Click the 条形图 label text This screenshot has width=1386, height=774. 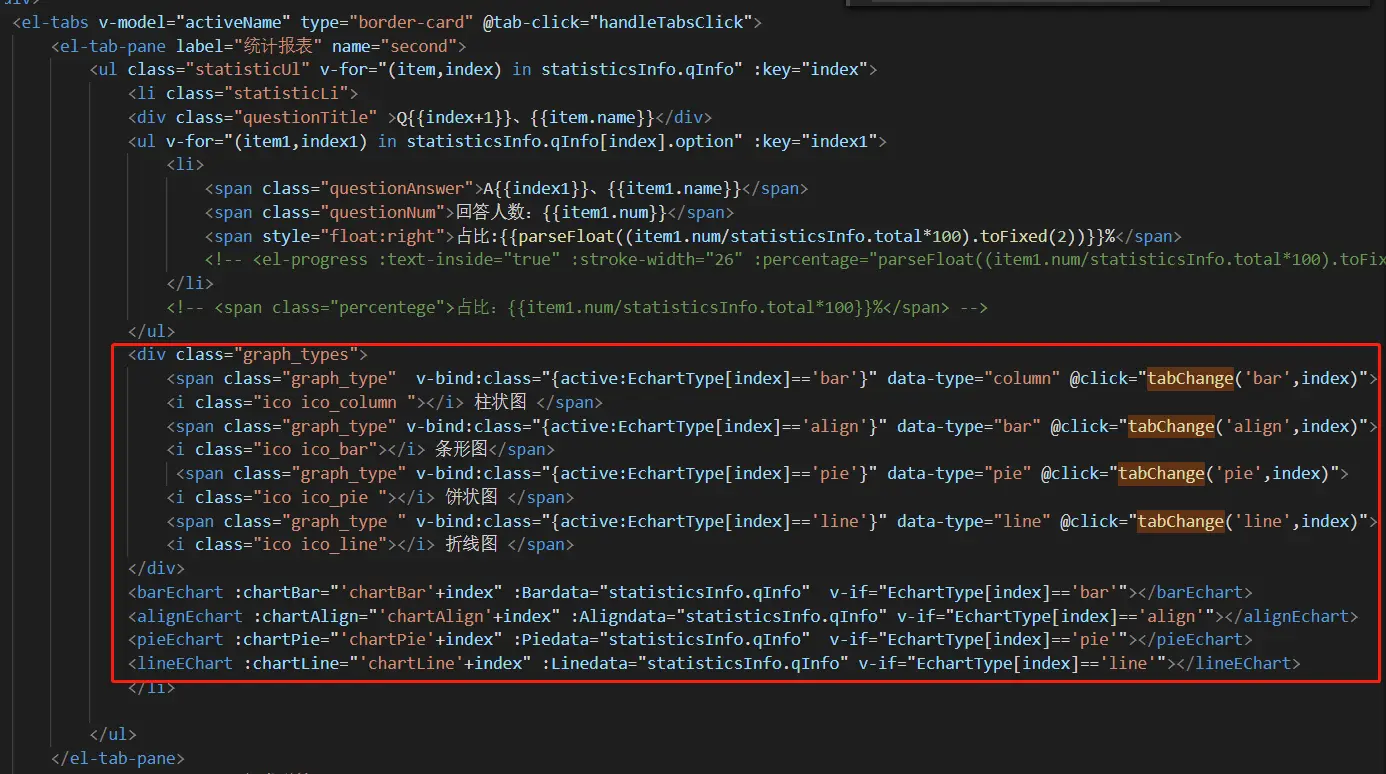pyautogui.click(x=463, y=450)
